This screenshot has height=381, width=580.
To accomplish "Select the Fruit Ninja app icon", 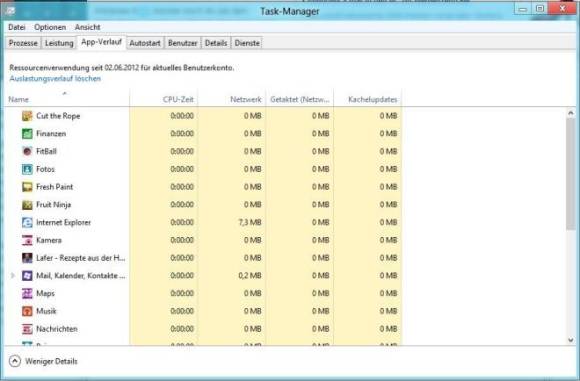I will click(27, 205).
